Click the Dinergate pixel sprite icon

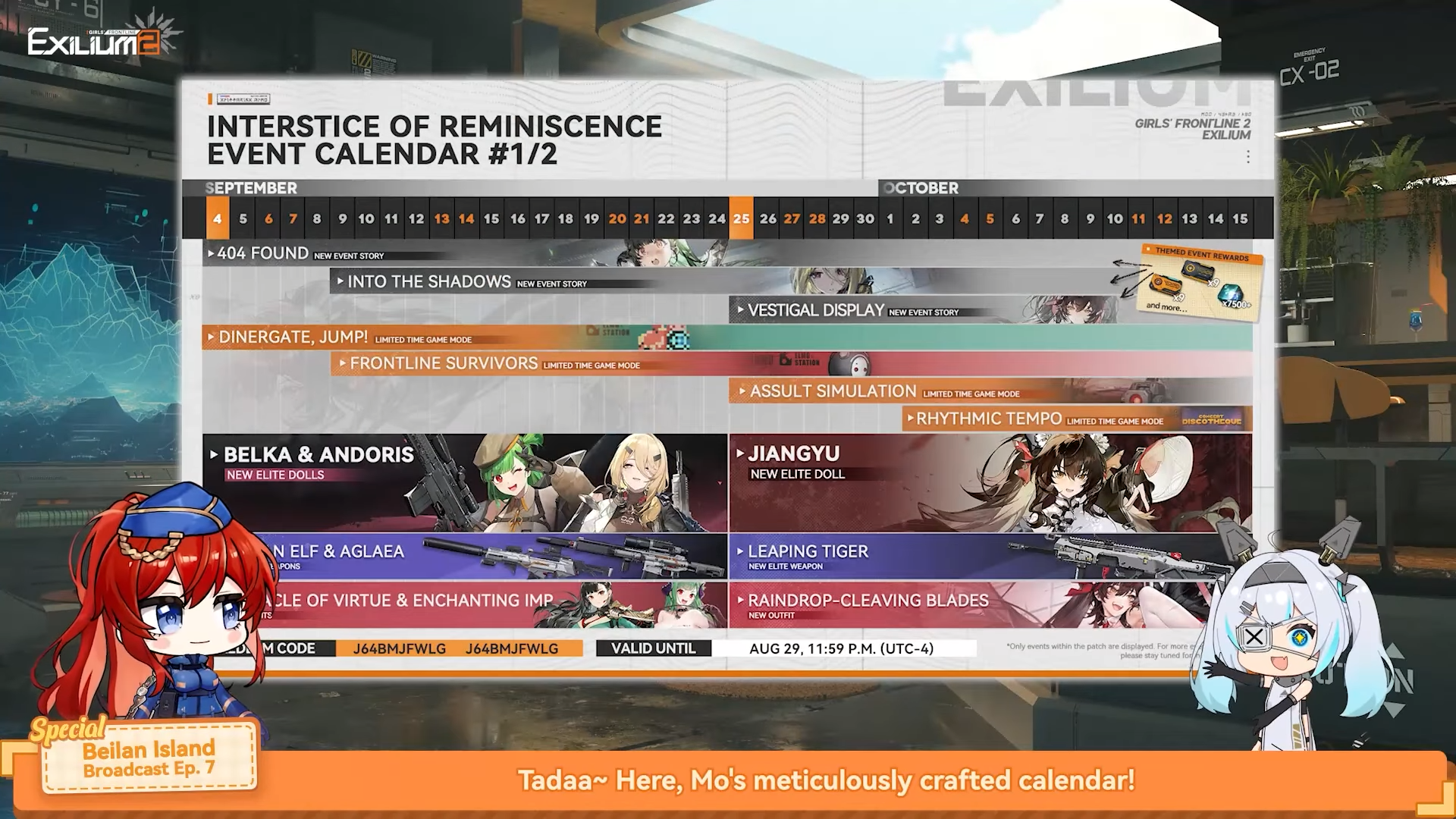click(x=664, y=338)
